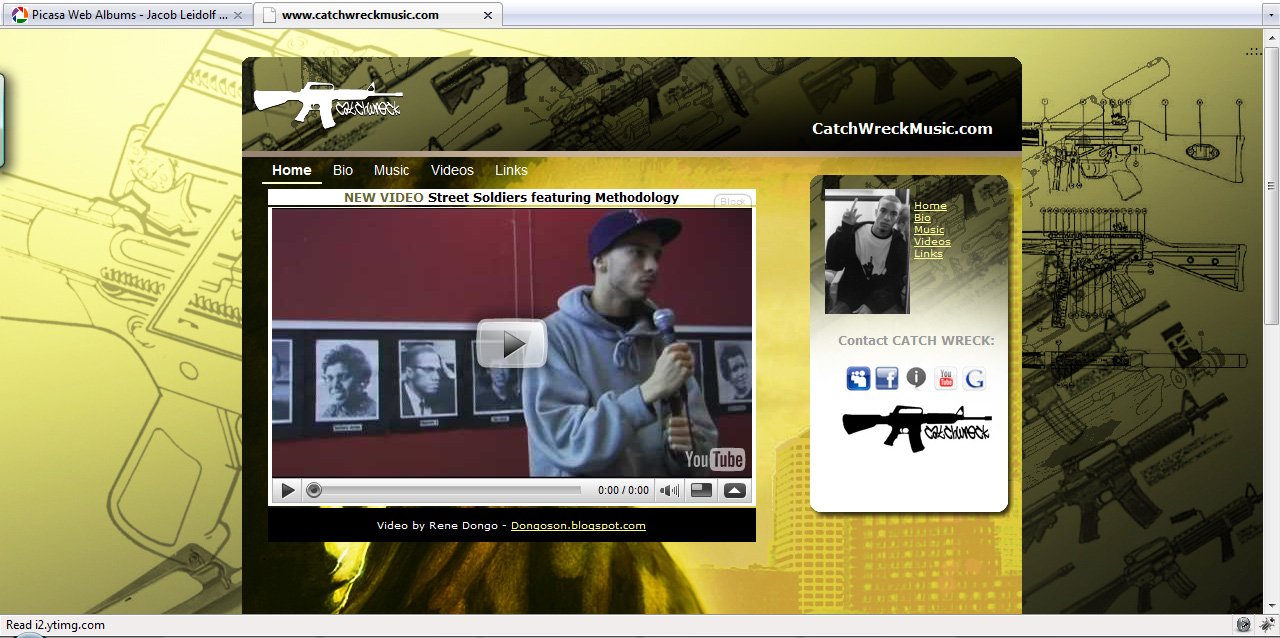Open the Facebook contact icon
Screen dimensions: 1280x638
tap(887, 378)
